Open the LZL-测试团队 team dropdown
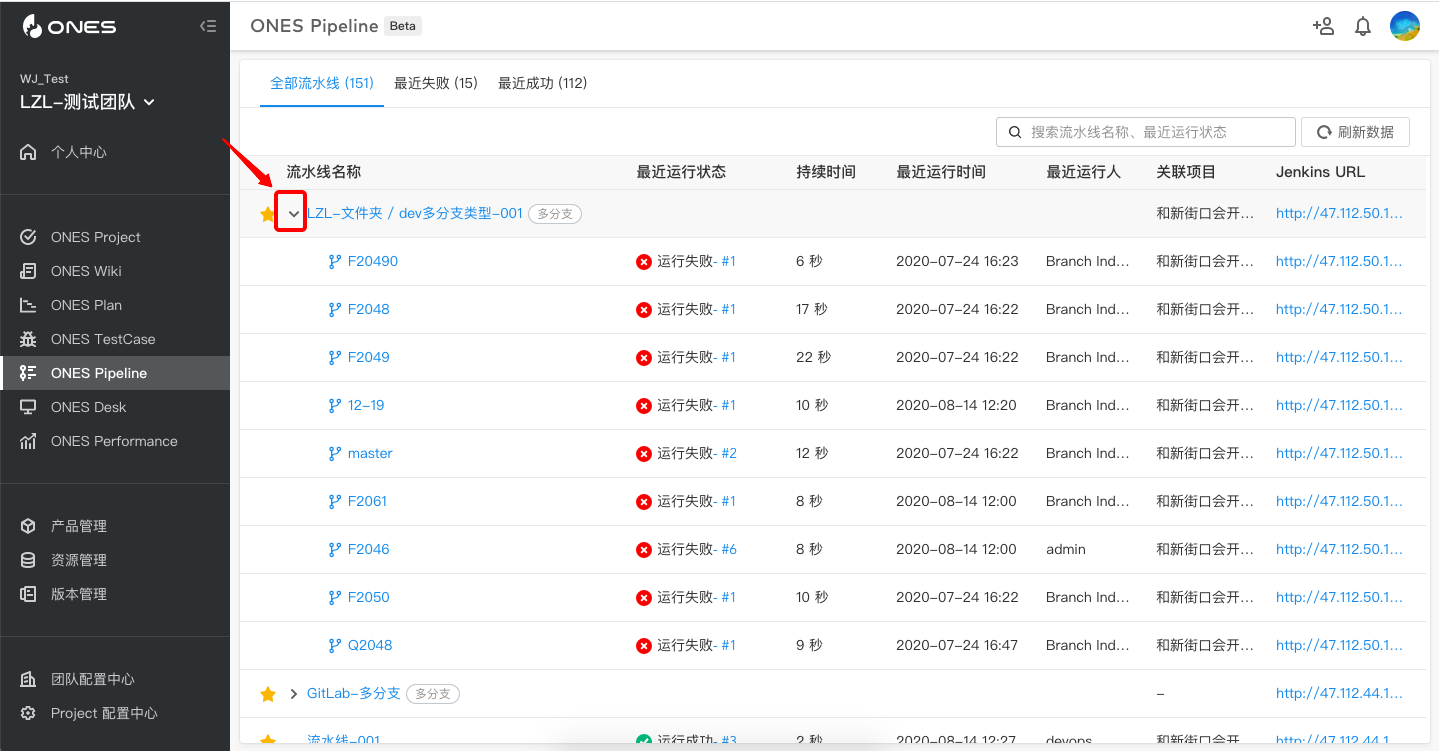This screenshot has width=1439, height=751. (x=88, y=102)
